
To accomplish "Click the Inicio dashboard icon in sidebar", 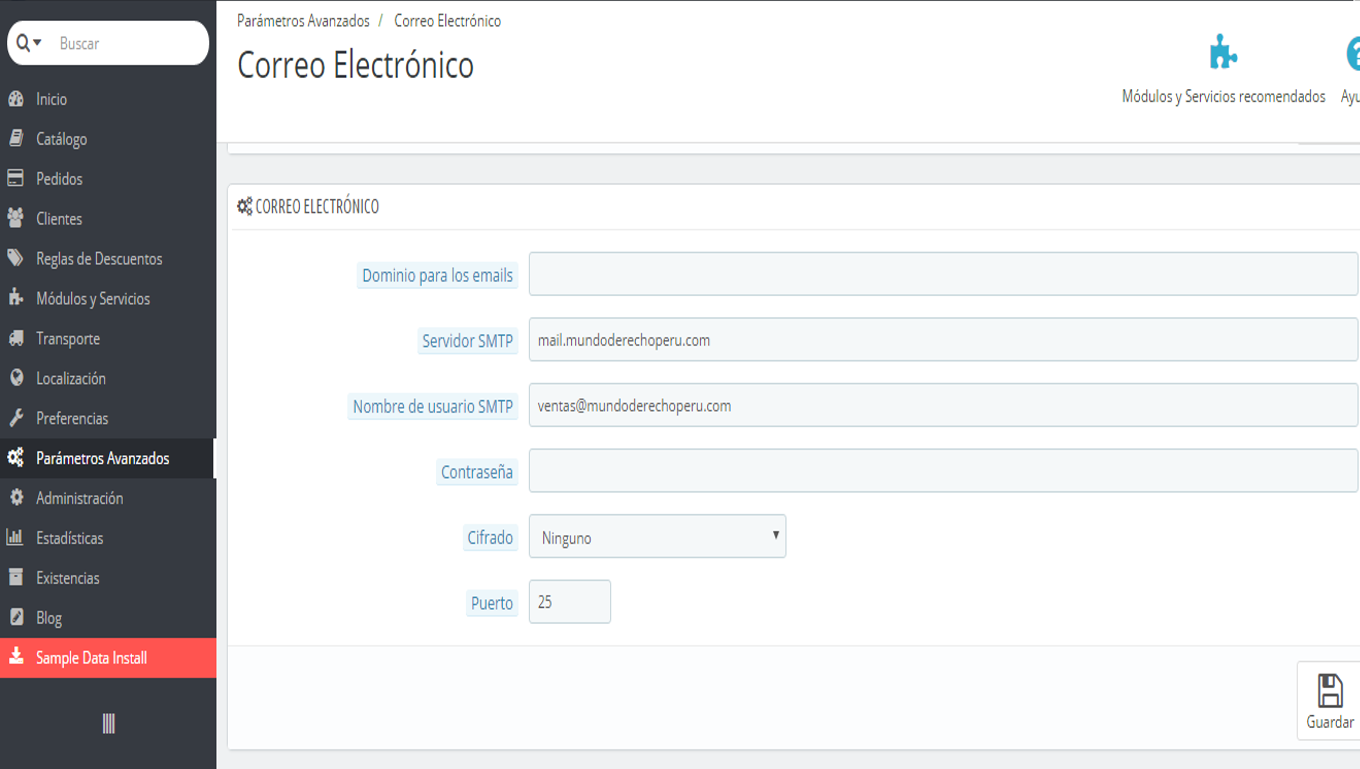I will coord(16,99).
